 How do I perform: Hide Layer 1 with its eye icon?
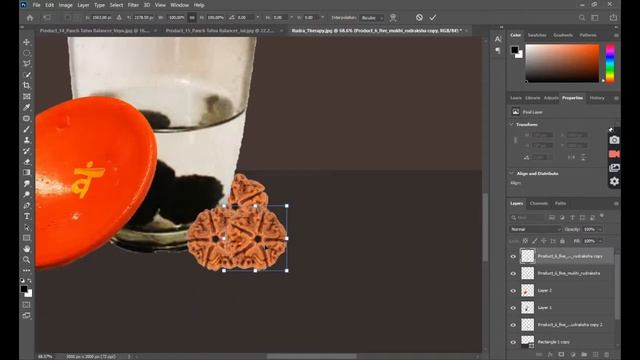[513, 308]
